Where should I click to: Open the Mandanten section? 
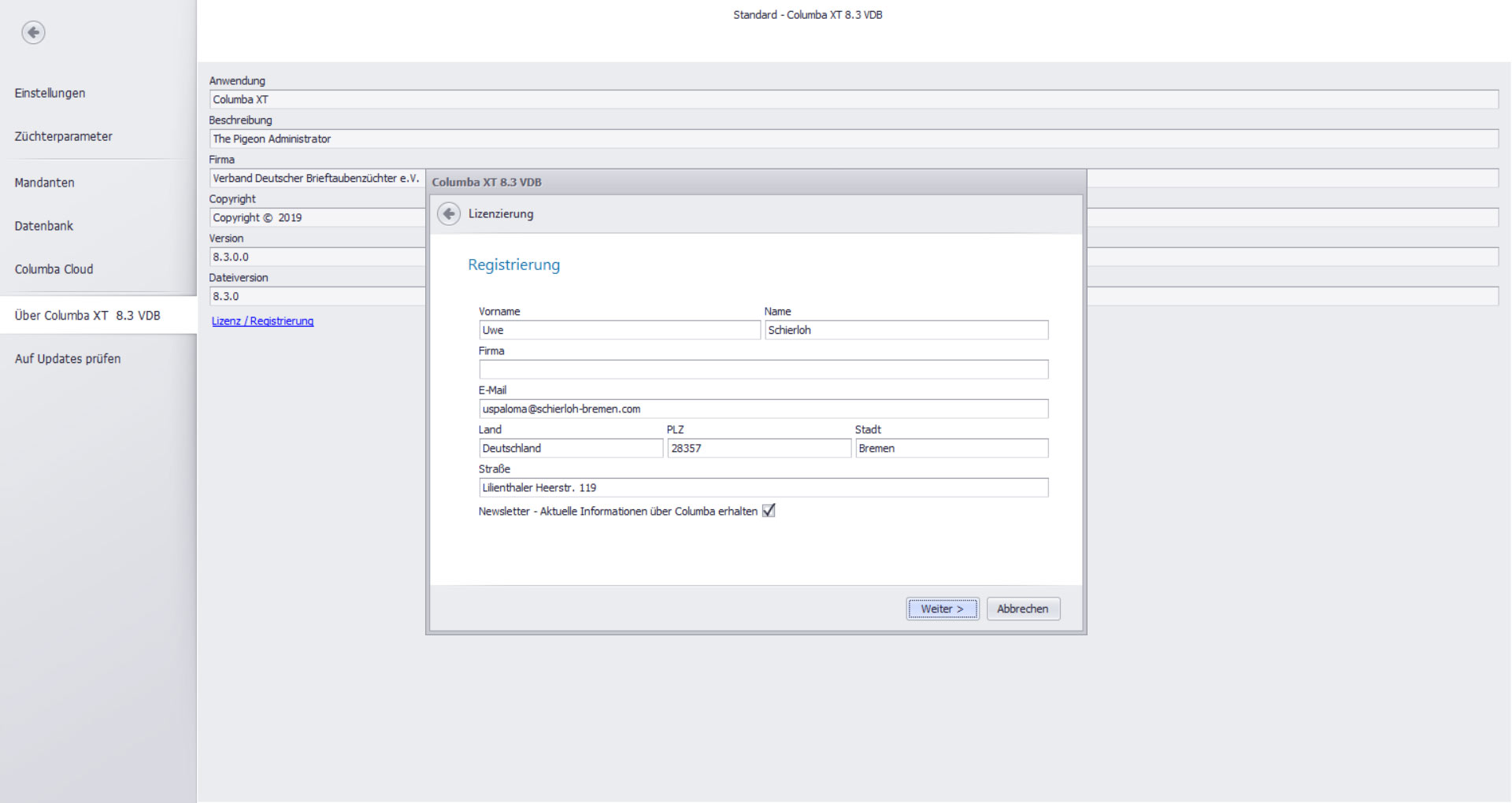click(x=44, y=183)
